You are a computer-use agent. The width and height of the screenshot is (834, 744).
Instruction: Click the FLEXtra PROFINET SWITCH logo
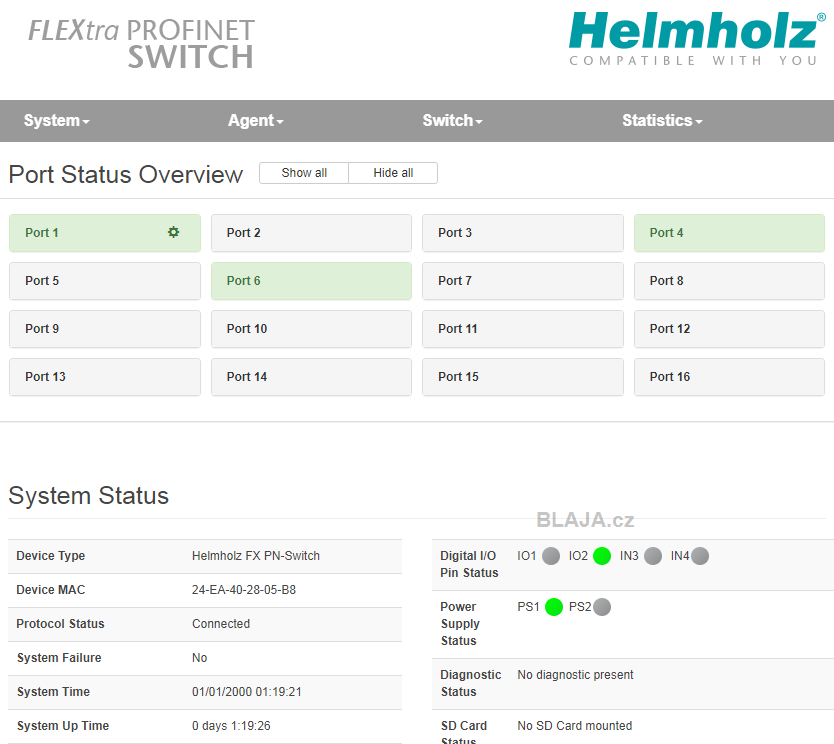point(142,44)
